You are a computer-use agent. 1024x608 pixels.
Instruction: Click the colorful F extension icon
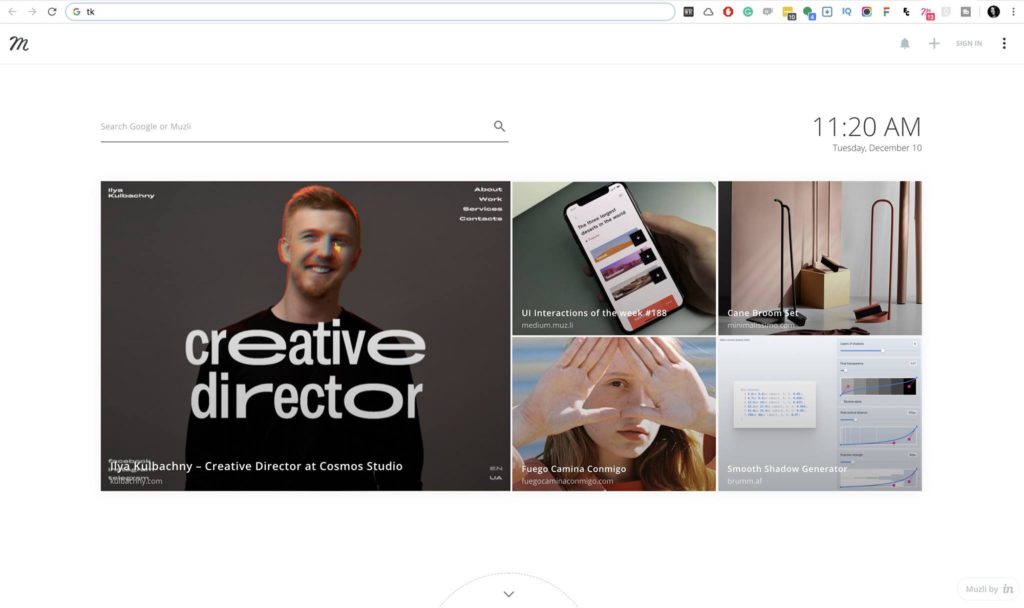[886, 12]
